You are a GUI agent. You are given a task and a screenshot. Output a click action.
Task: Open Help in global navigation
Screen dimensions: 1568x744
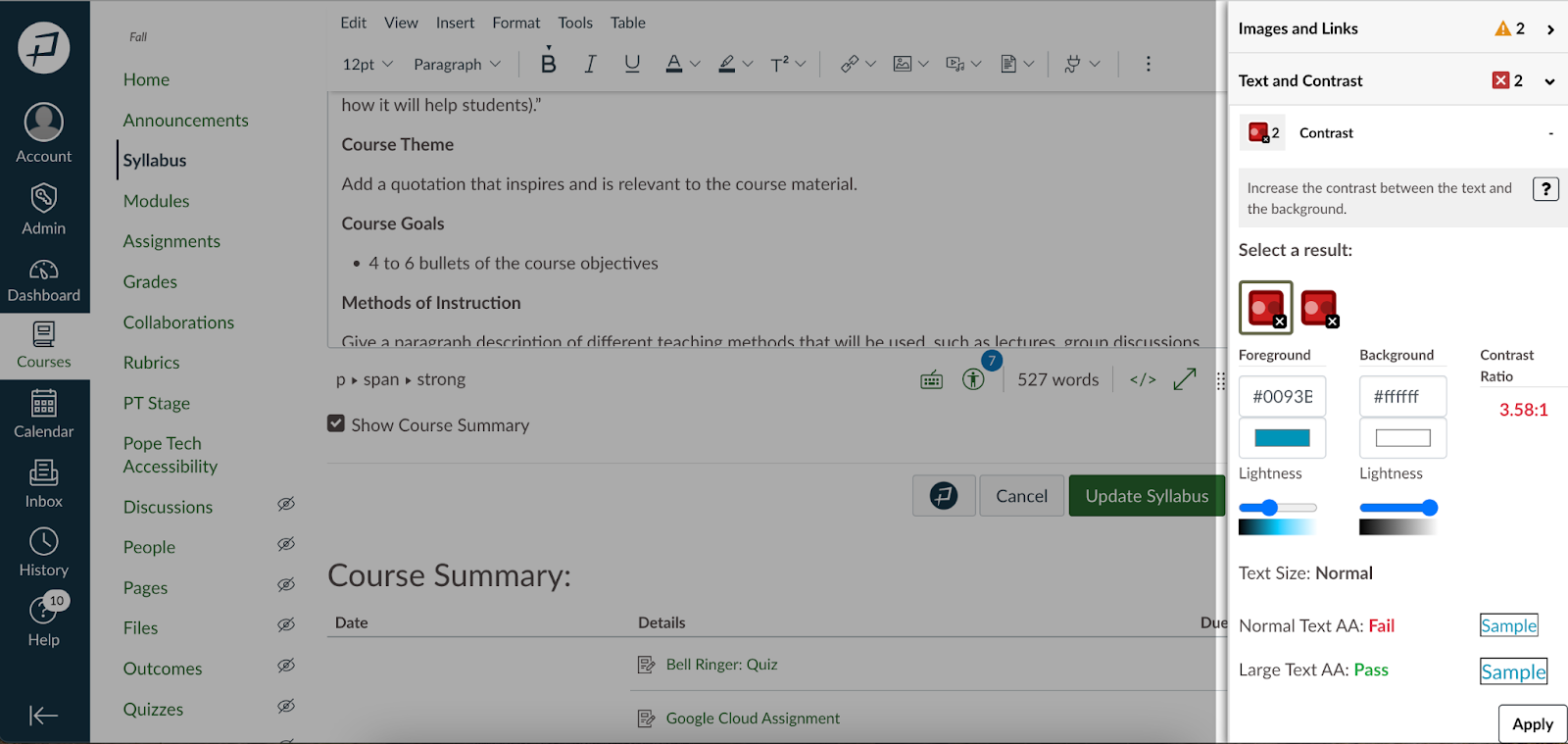coord(44,621)
